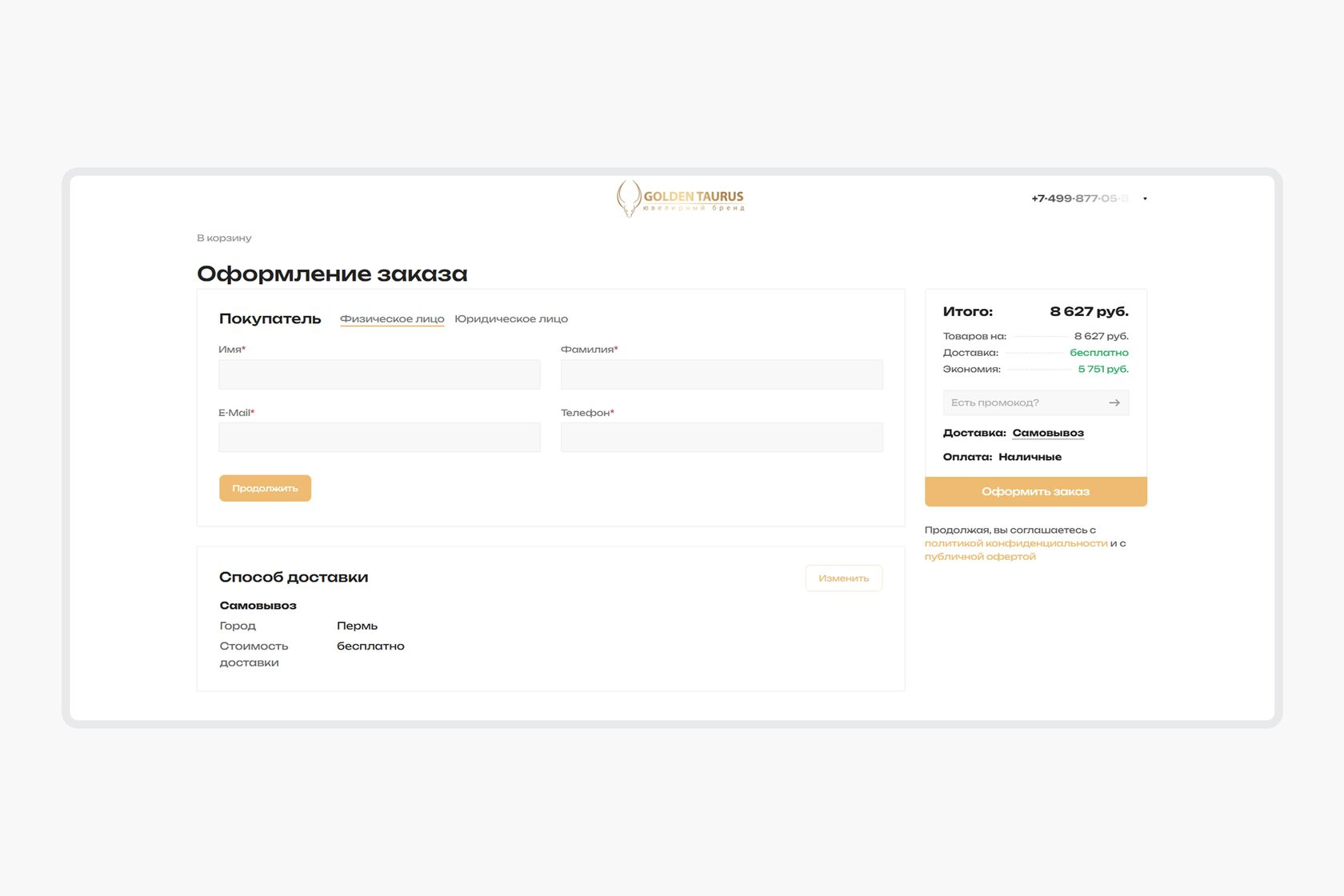Viewport: 1344px width, 896px height.
Task: Click the city value Пермь
Action: pos(357,626)
